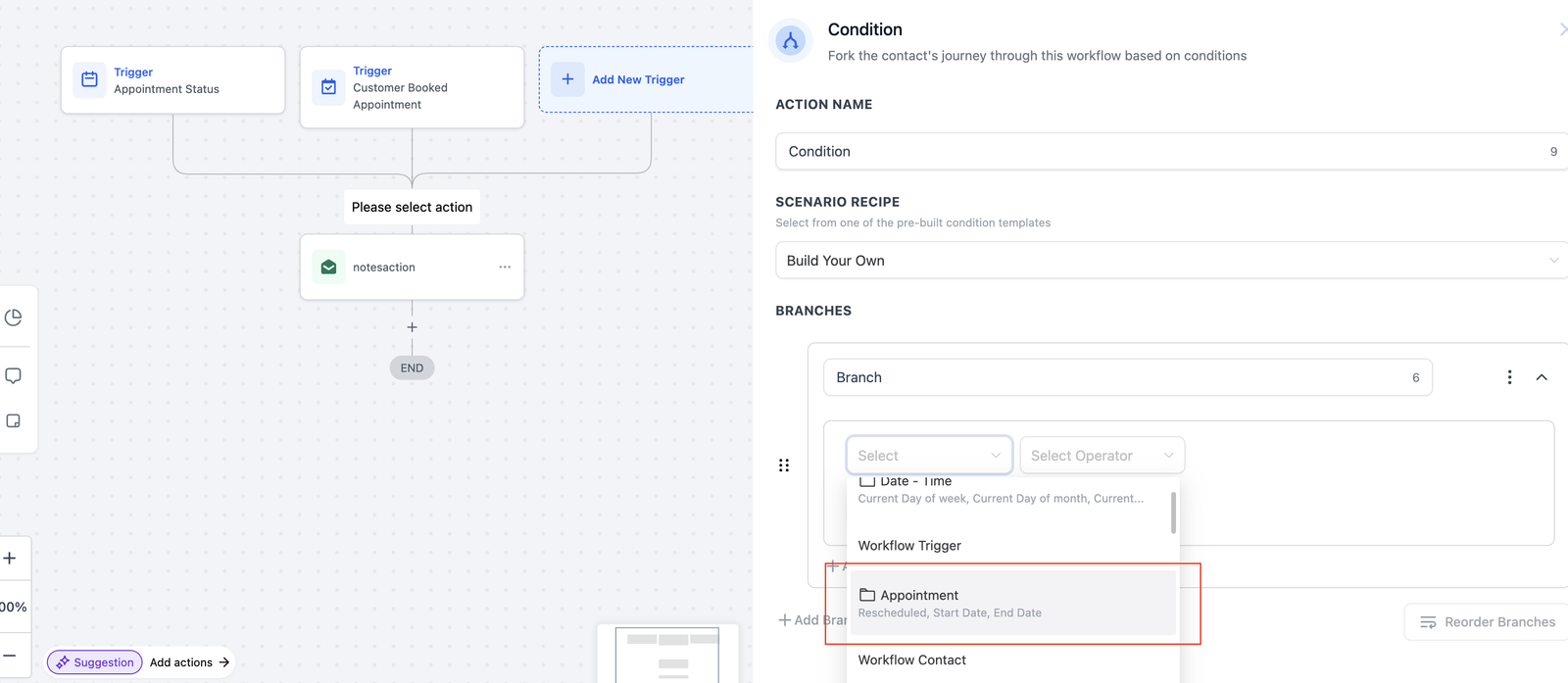Click the Reorder Branches button
Viewport: 1568px width, 683px height.
pos(1487,622)
